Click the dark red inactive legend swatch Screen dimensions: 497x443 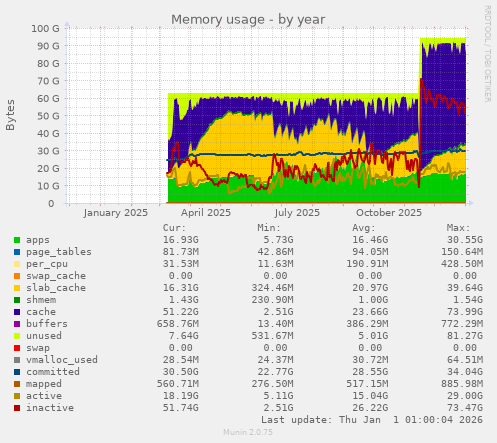coord(17,408)
